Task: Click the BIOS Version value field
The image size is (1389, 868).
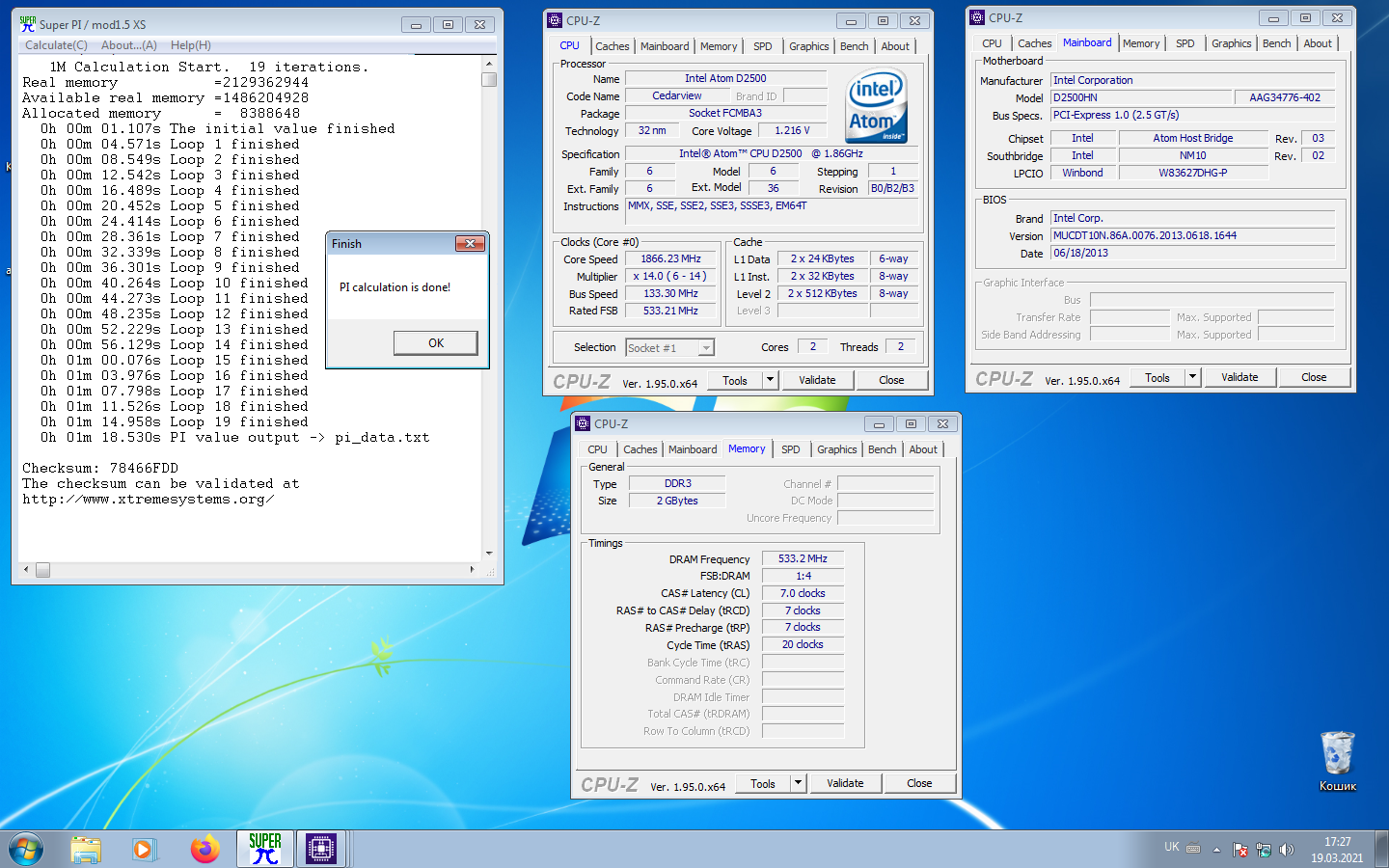Action: click(1193, 235)
